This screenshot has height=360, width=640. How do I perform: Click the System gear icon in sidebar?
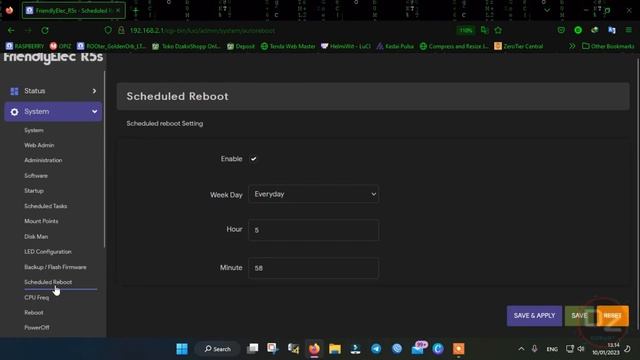(x=14, y=112)
